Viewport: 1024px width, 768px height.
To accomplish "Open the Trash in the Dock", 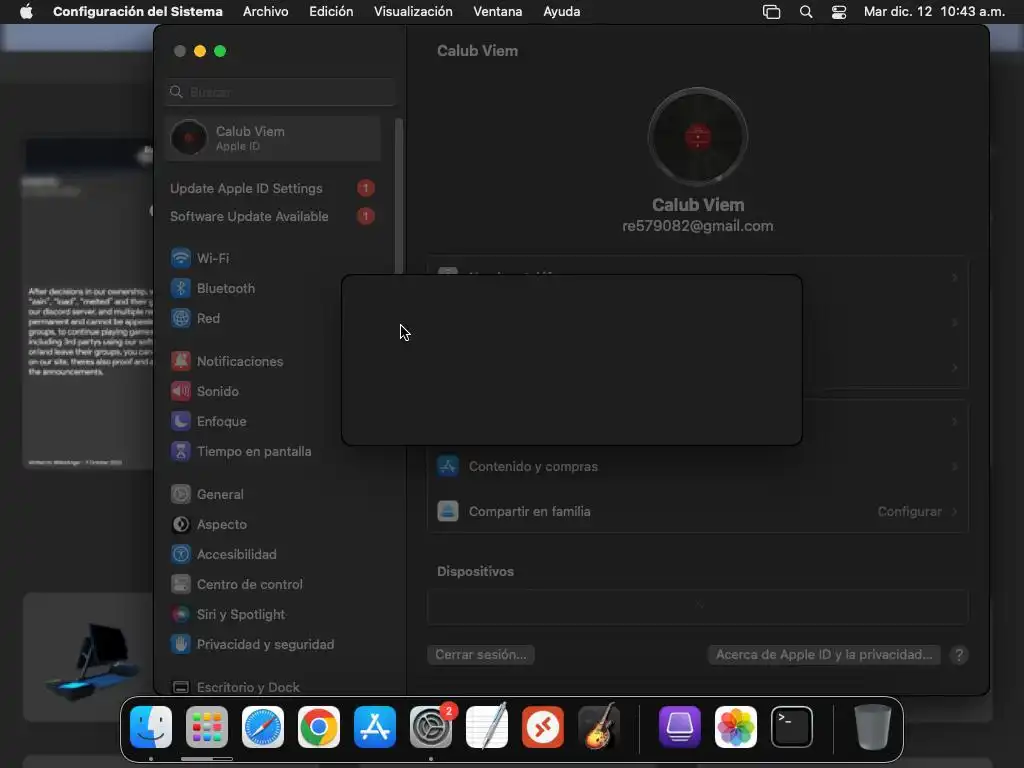I will tap(872, 727).
